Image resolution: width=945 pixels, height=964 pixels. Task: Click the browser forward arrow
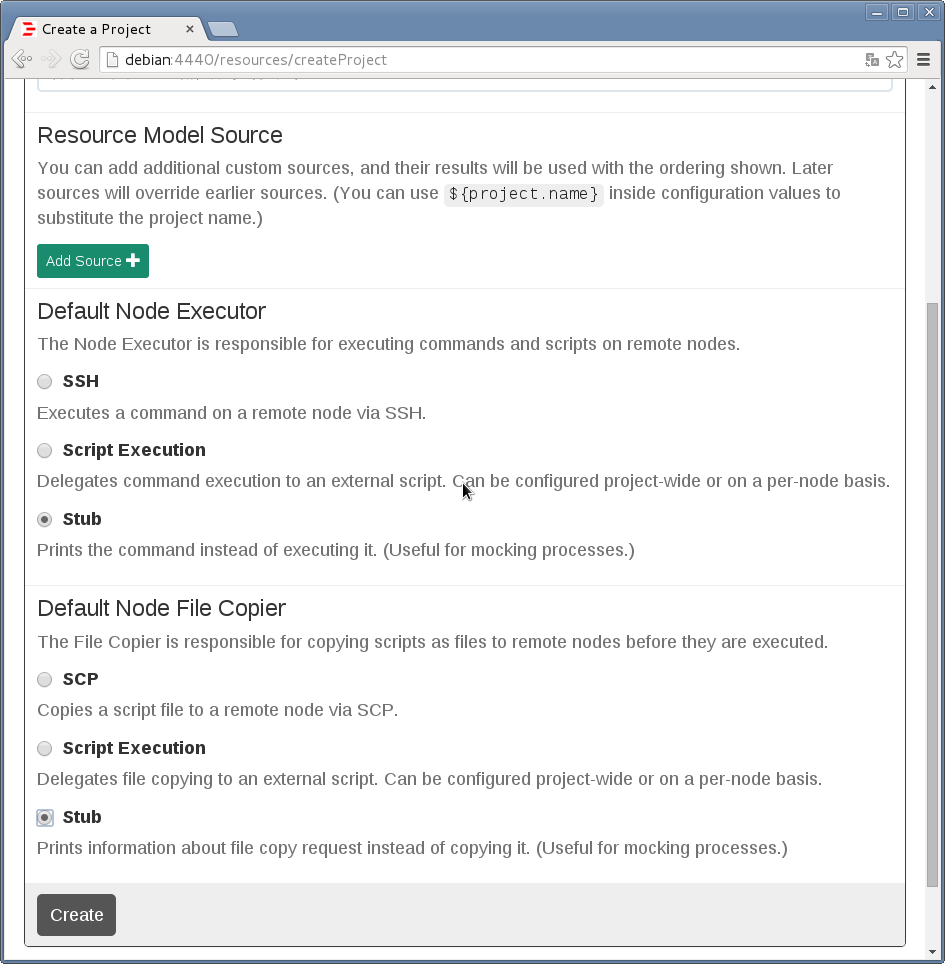click(50, 59)
